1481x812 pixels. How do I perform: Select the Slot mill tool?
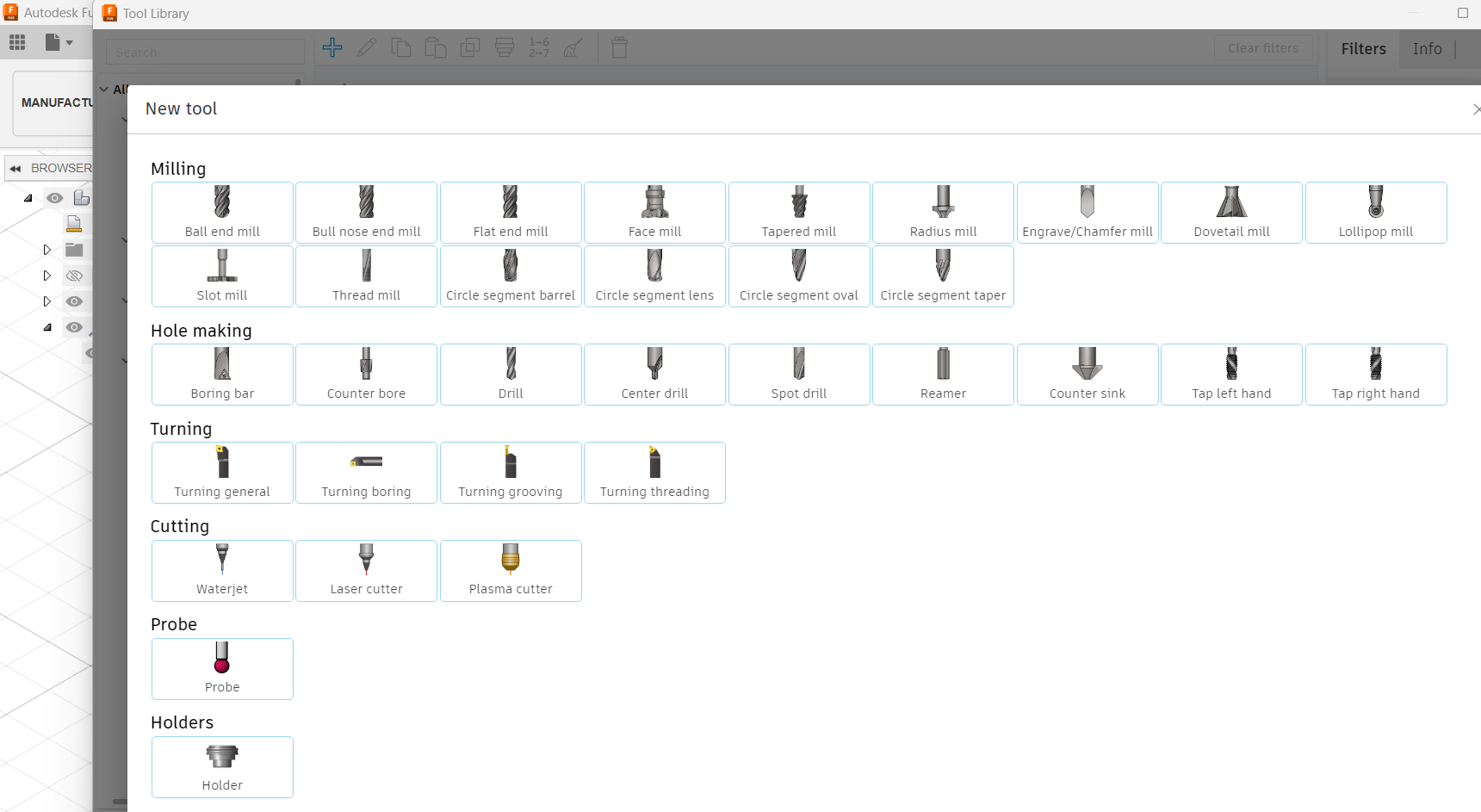coord(222,276)
